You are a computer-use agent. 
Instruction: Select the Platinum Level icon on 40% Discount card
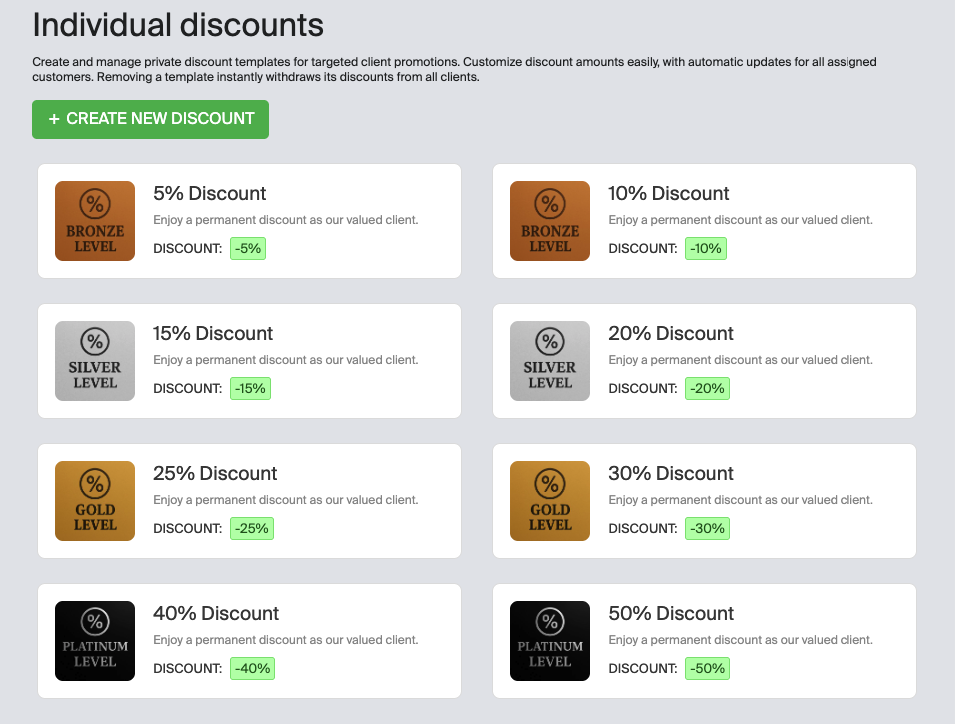pyautogui.click(x=94, y=641)
